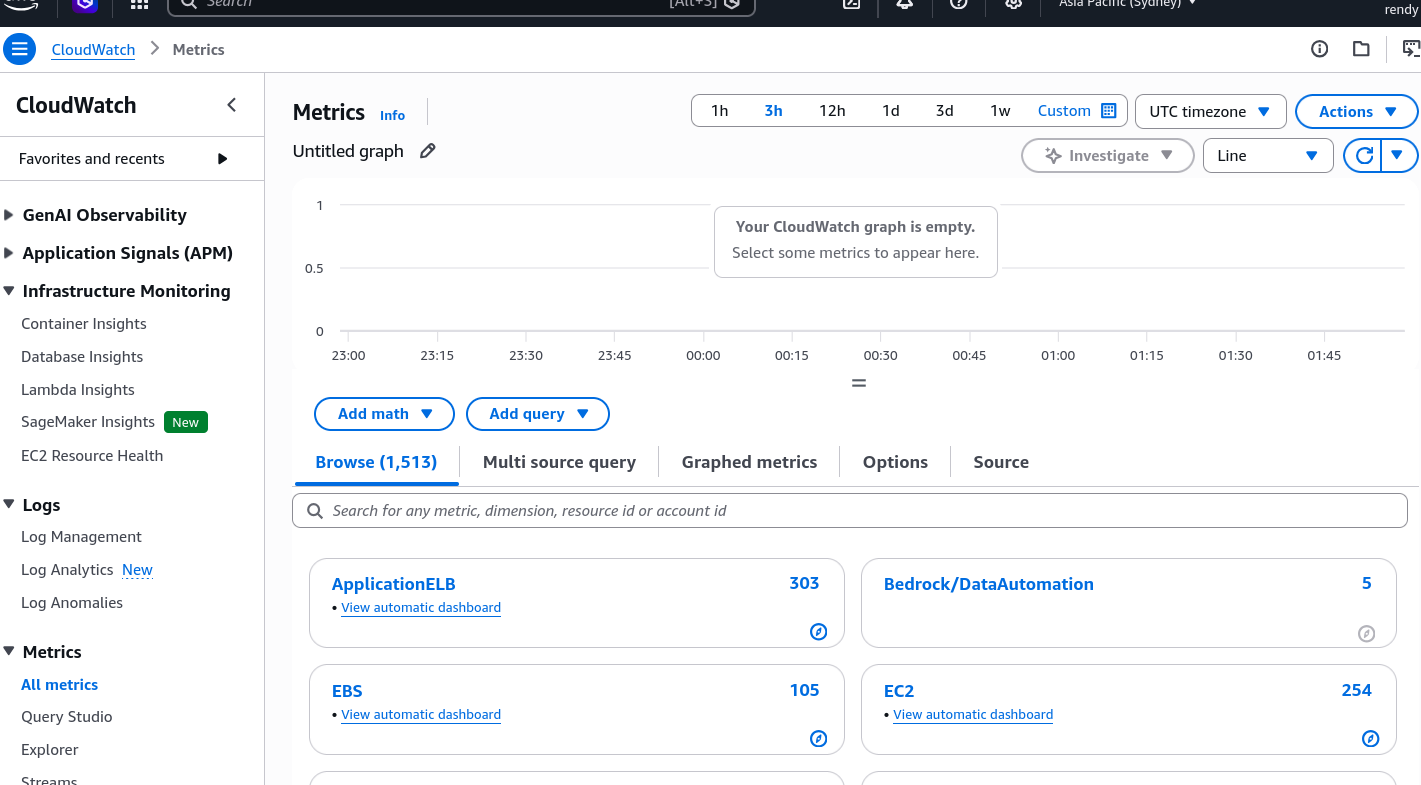Screen dimensions: 1421x785
Task: Collapse the Metrics sidebar section
Action: (x=9, y=652)
